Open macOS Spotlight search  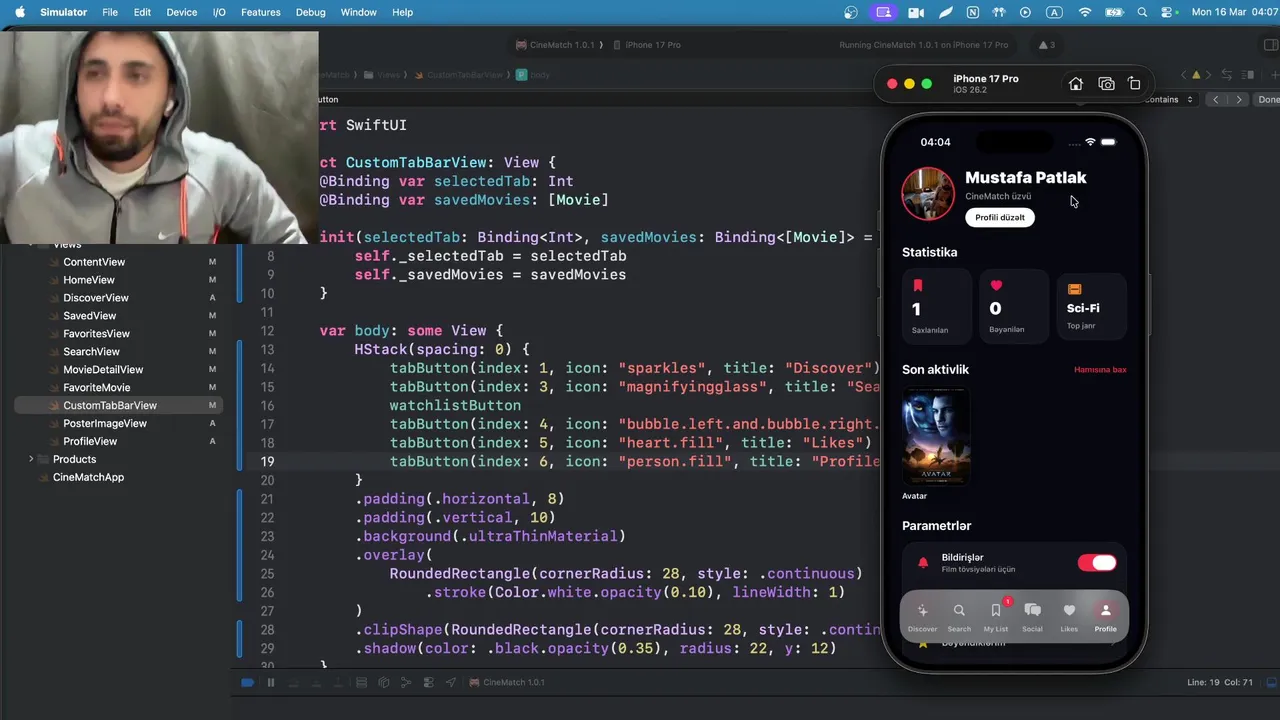click(x=1142, y=12)
